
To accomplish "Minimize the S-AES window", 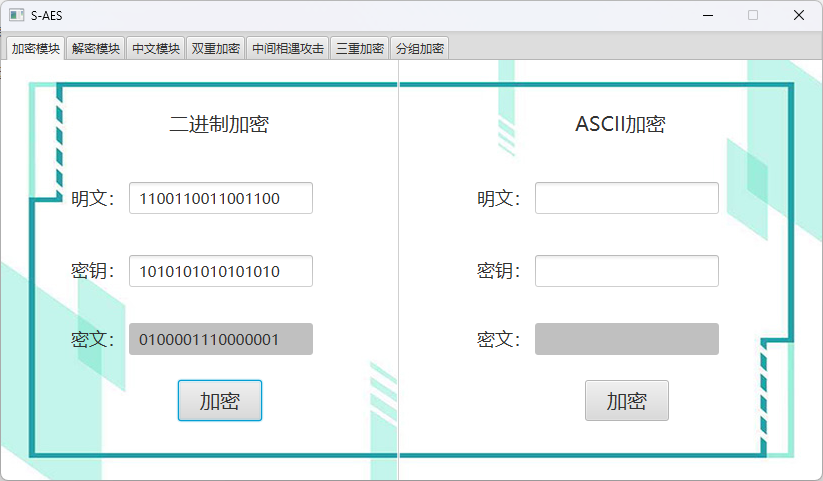I will pyautogui.click(x=708, y=15).
